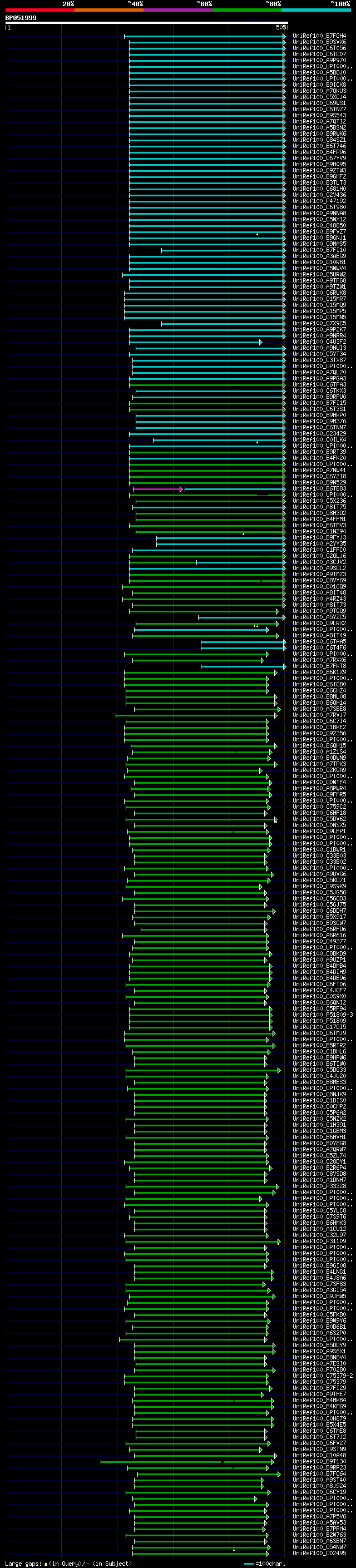Select hit label UniRef100_B7FGH4
Image resolution: width=356 pixels, height=1568 pixels.
click(x=319, y=36)
